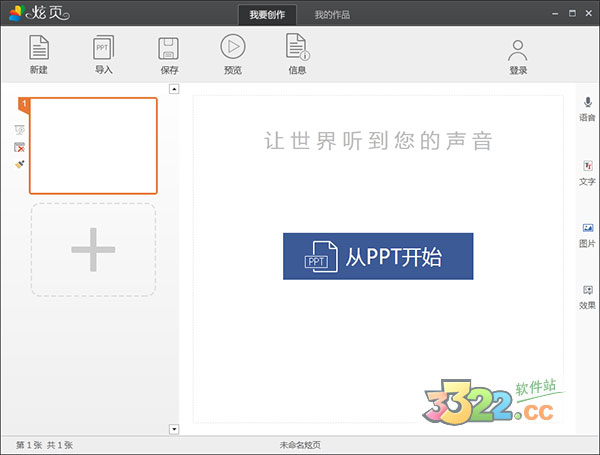Insert 图片 picture from right sidebar
The image size is (600, 455).
(x=587, y=235)
